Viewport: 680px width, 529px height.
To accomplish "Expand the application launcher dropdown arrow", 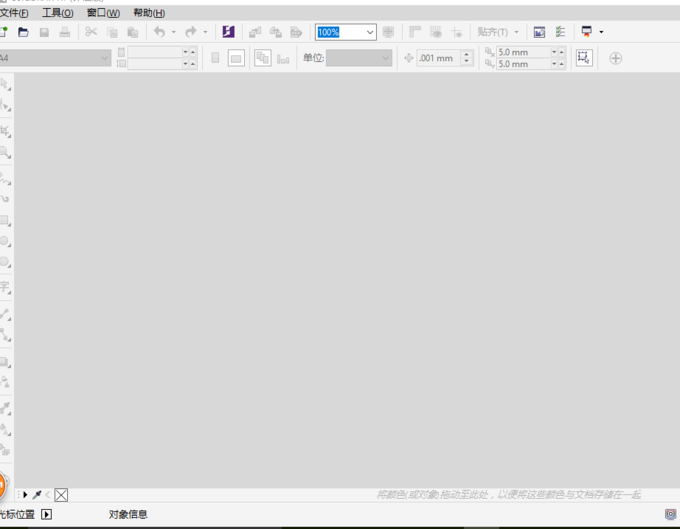I will pos(601,32).
